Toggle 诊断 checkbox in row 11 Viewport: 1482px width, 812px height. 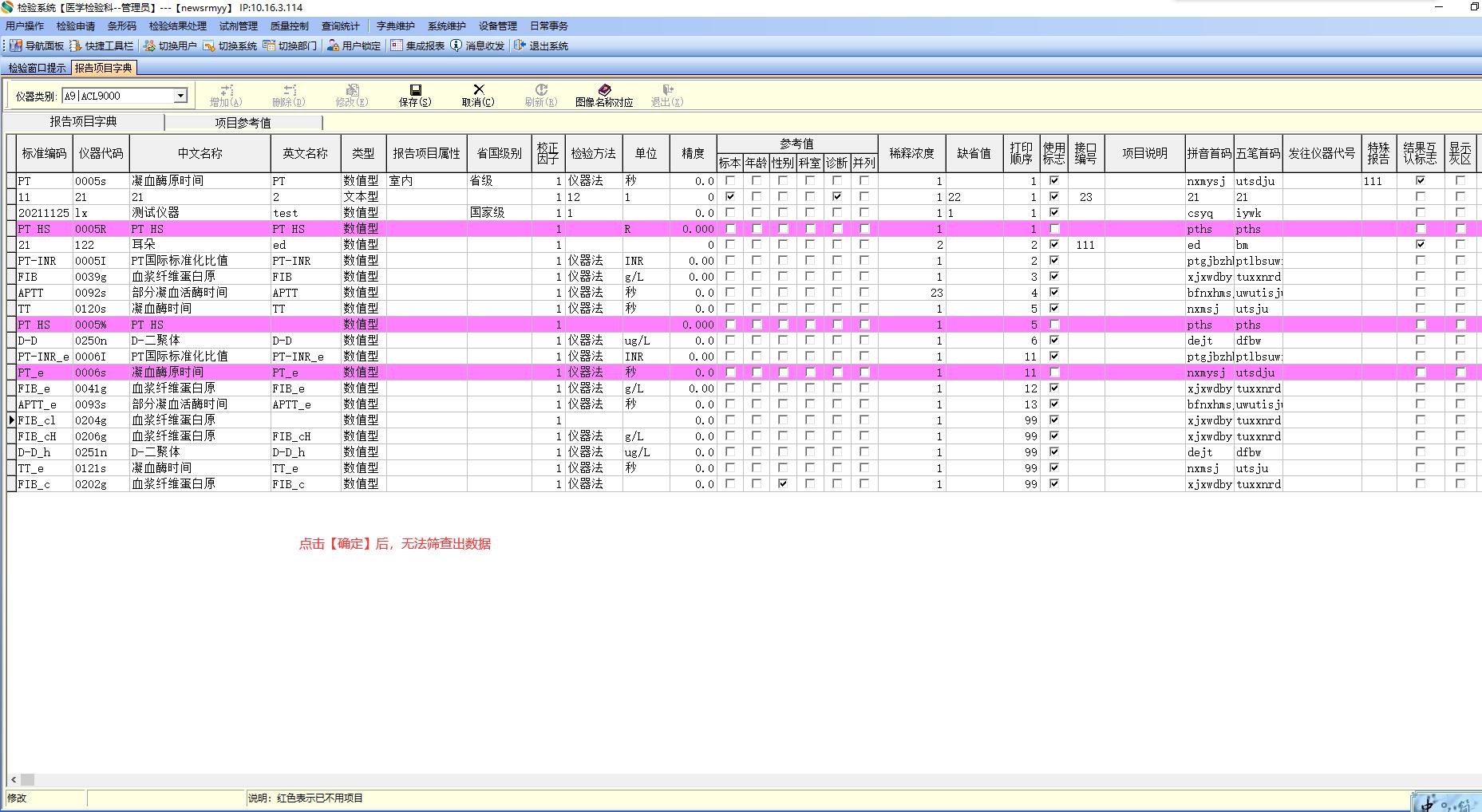coord(836,197)
